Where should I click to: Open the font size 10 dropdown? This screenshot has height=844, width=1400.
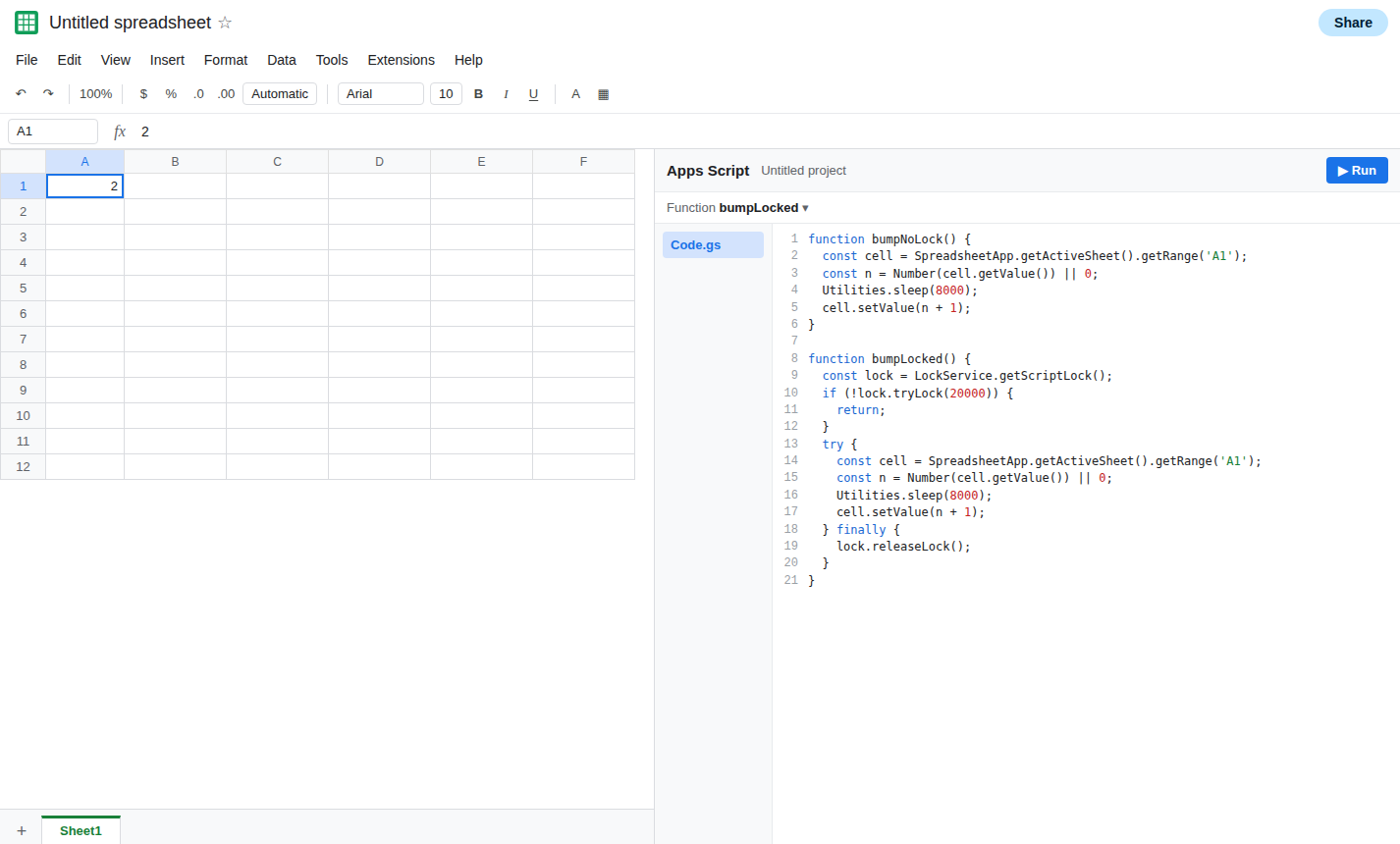[x=446, y=94]
